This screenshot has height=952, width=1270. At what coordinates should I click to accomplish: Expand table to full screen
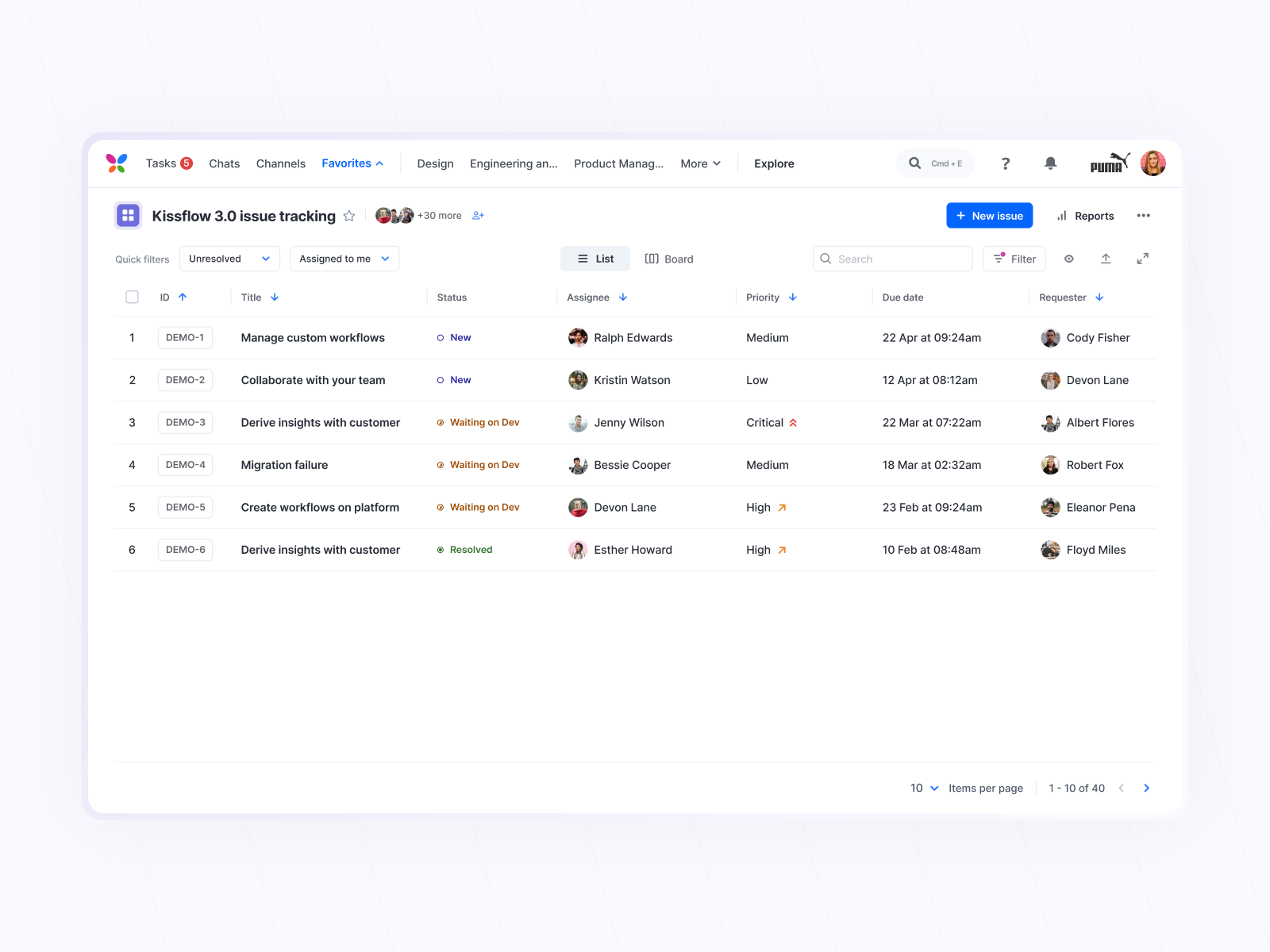tap(1142, 259)
